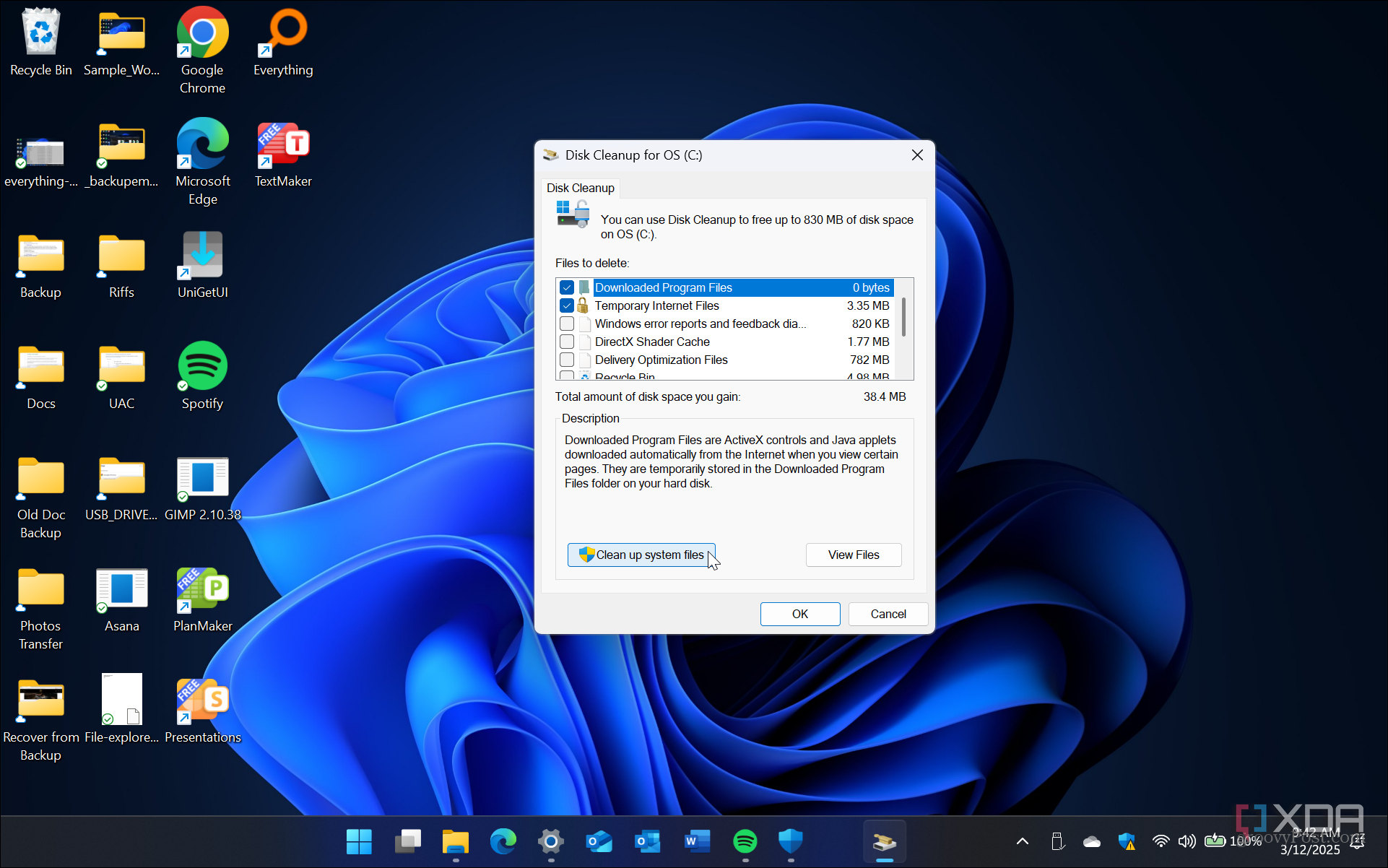Select the Google Chrome desktop shortcut

click(203, 51)
